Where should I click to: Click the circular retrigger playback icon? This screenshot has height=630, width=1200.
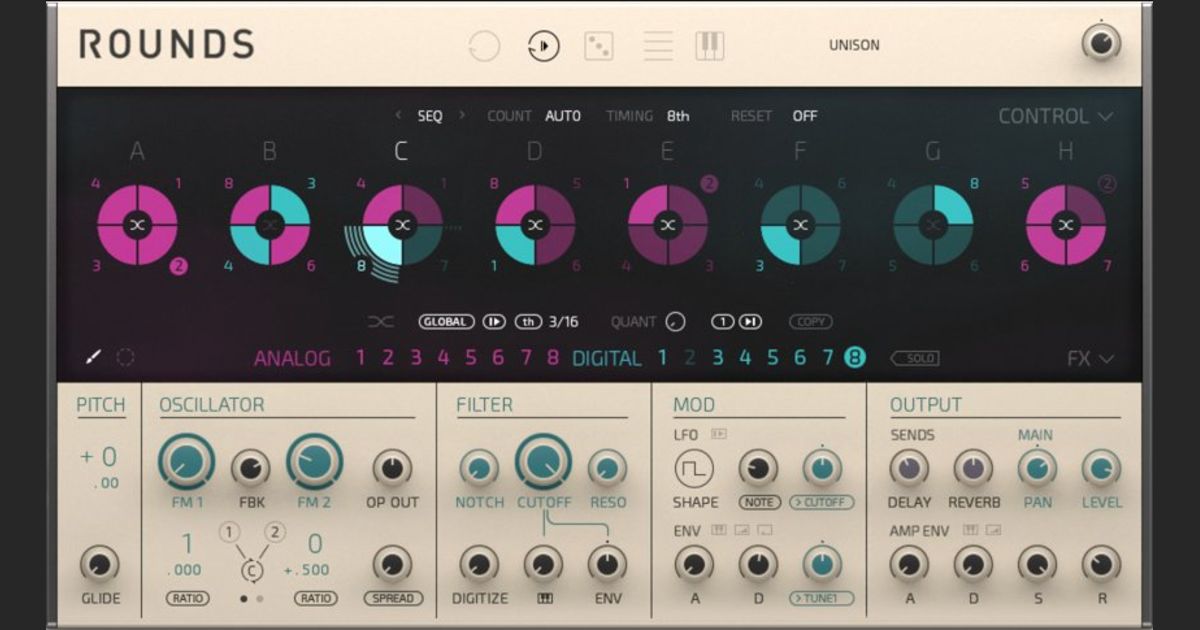[542, 45]
